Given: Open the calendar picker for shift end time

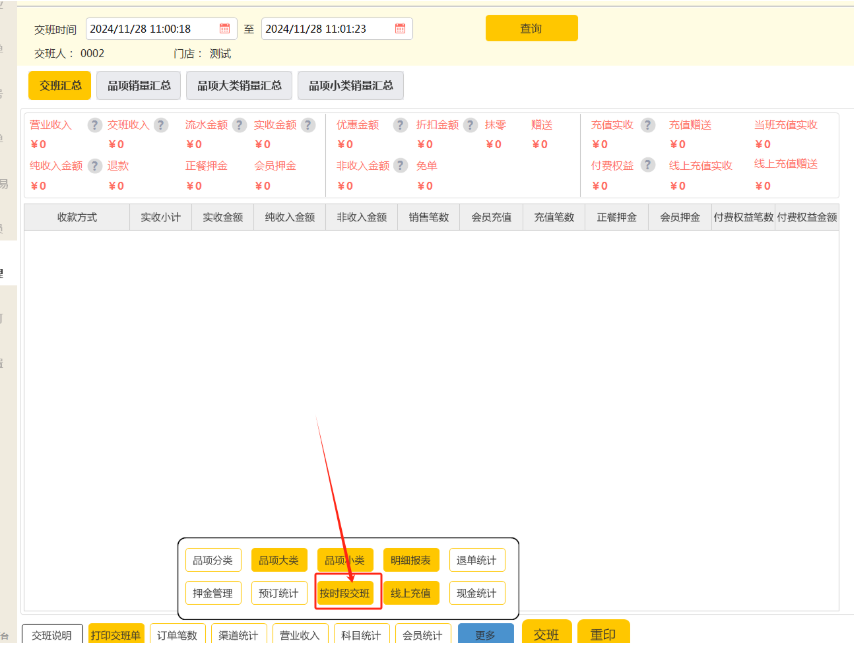Looking at the screenshot, I should pyautogui.click(x=400, y=28).
